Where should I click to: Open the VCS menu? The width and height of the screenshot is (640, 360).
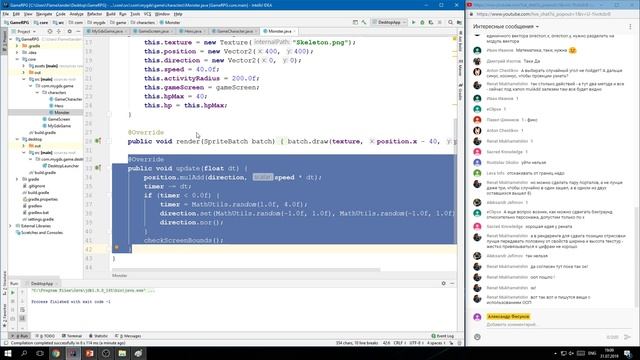(147, 14)
